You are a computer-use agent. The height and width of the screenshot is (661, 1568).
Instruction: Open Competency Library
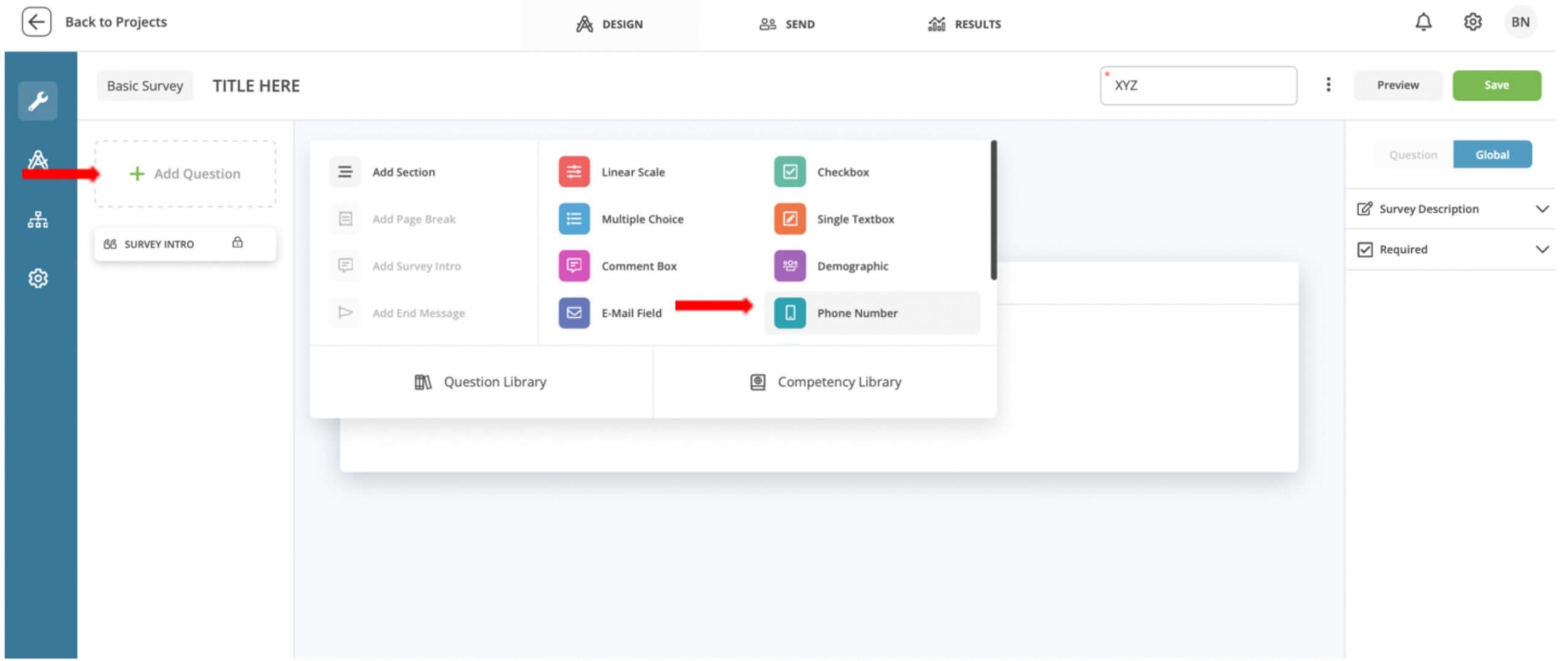[x=825, y=382]
